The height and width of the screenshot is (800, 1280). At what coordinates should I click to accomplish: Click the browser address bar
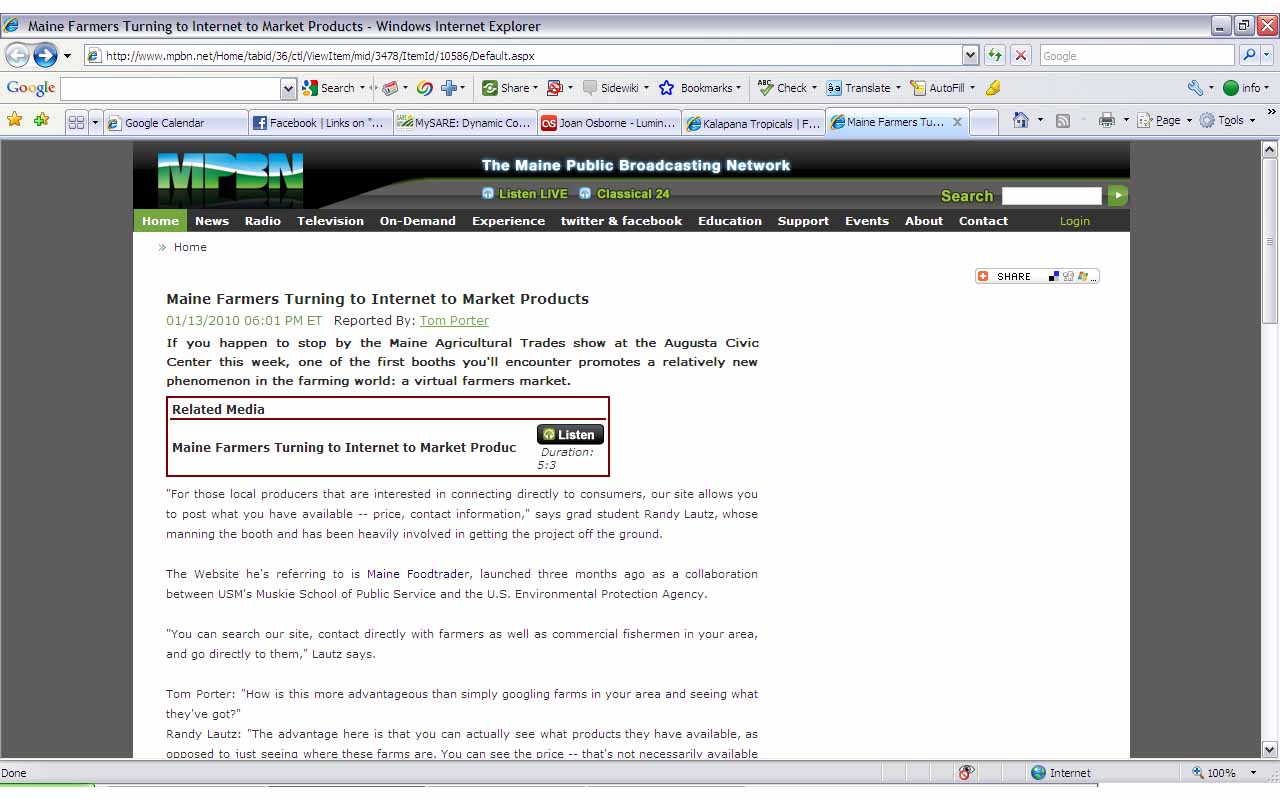coord(524,56)
